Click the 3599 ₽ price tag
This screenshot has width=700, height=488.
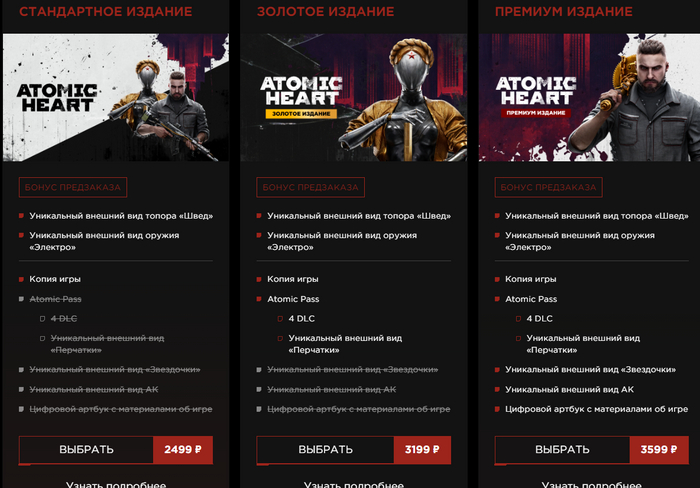click(659, 450)
